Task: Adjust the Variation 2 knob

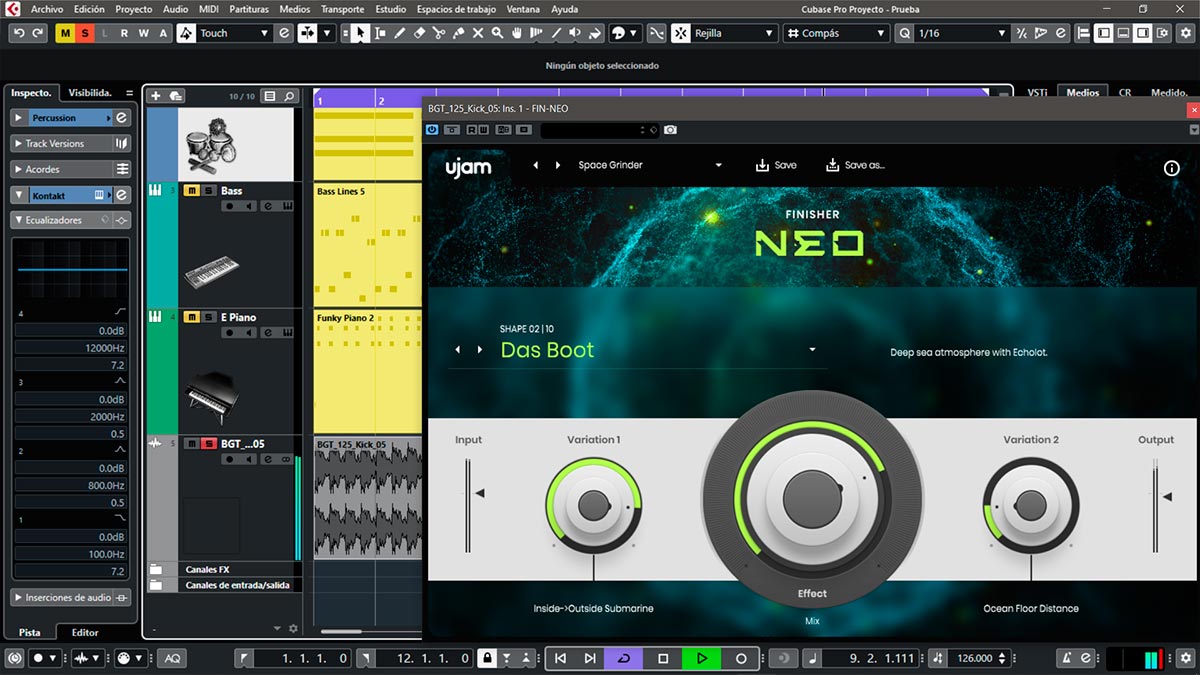Action: [x=1030, y=506]
